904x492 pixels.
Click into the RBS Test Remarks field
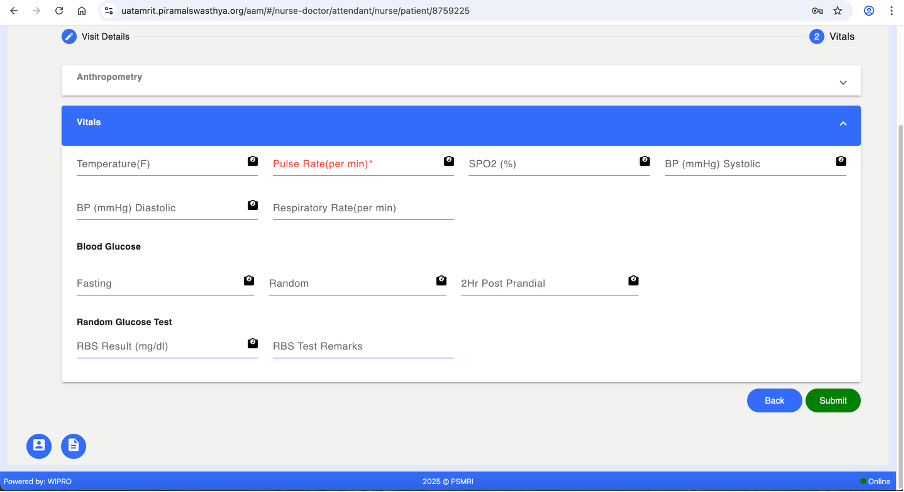point(362,347)
